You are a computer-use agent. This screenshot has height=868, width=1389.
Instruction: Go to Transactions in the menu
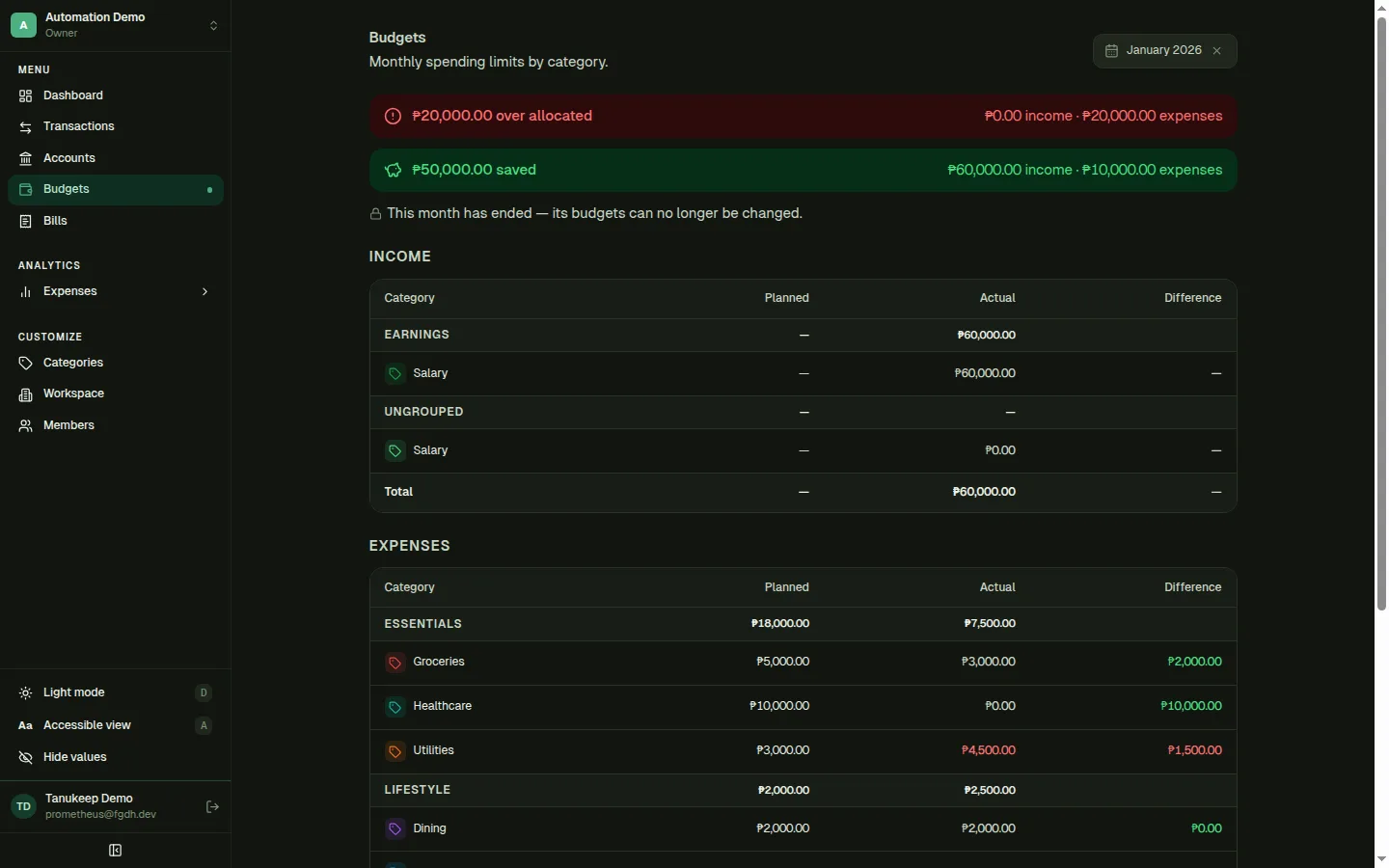115,126
